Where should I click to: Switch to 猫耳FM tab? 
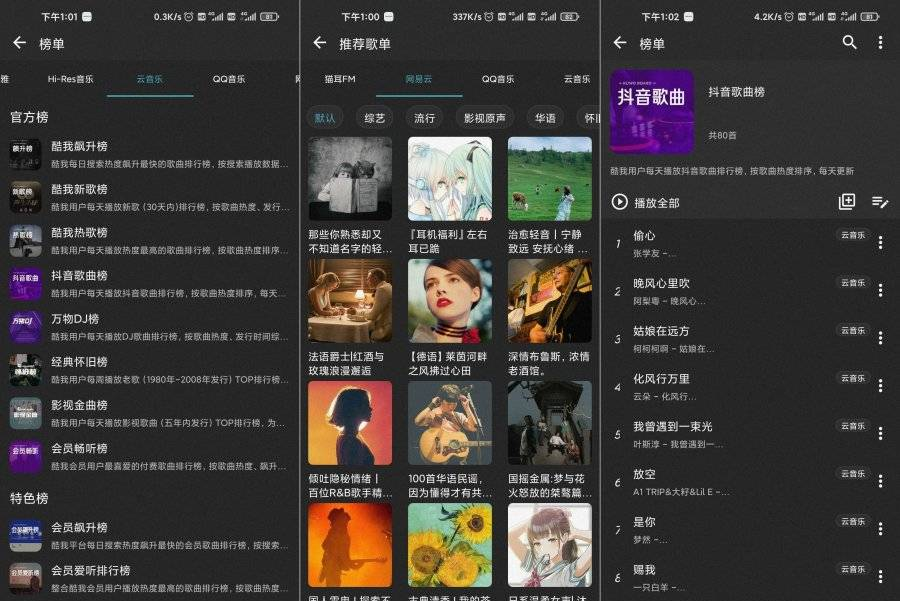[340, 79]
